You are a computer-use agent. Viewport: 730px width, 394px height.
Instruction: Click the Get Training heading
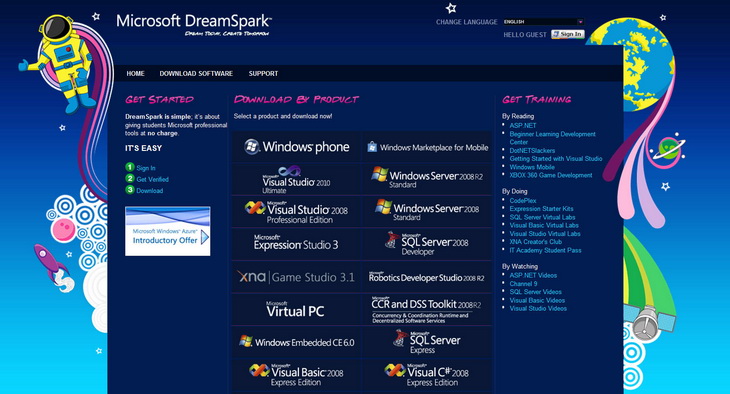pyautogui.click(x=536, y=99)
